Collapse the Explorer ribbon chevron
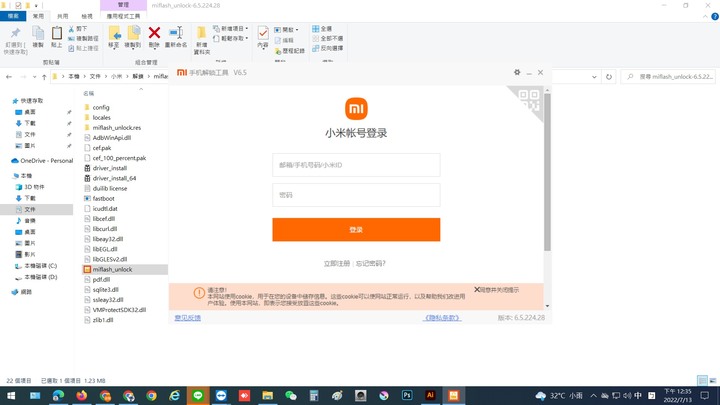Screen dimensions: 720x405 [x=705, y=17]
